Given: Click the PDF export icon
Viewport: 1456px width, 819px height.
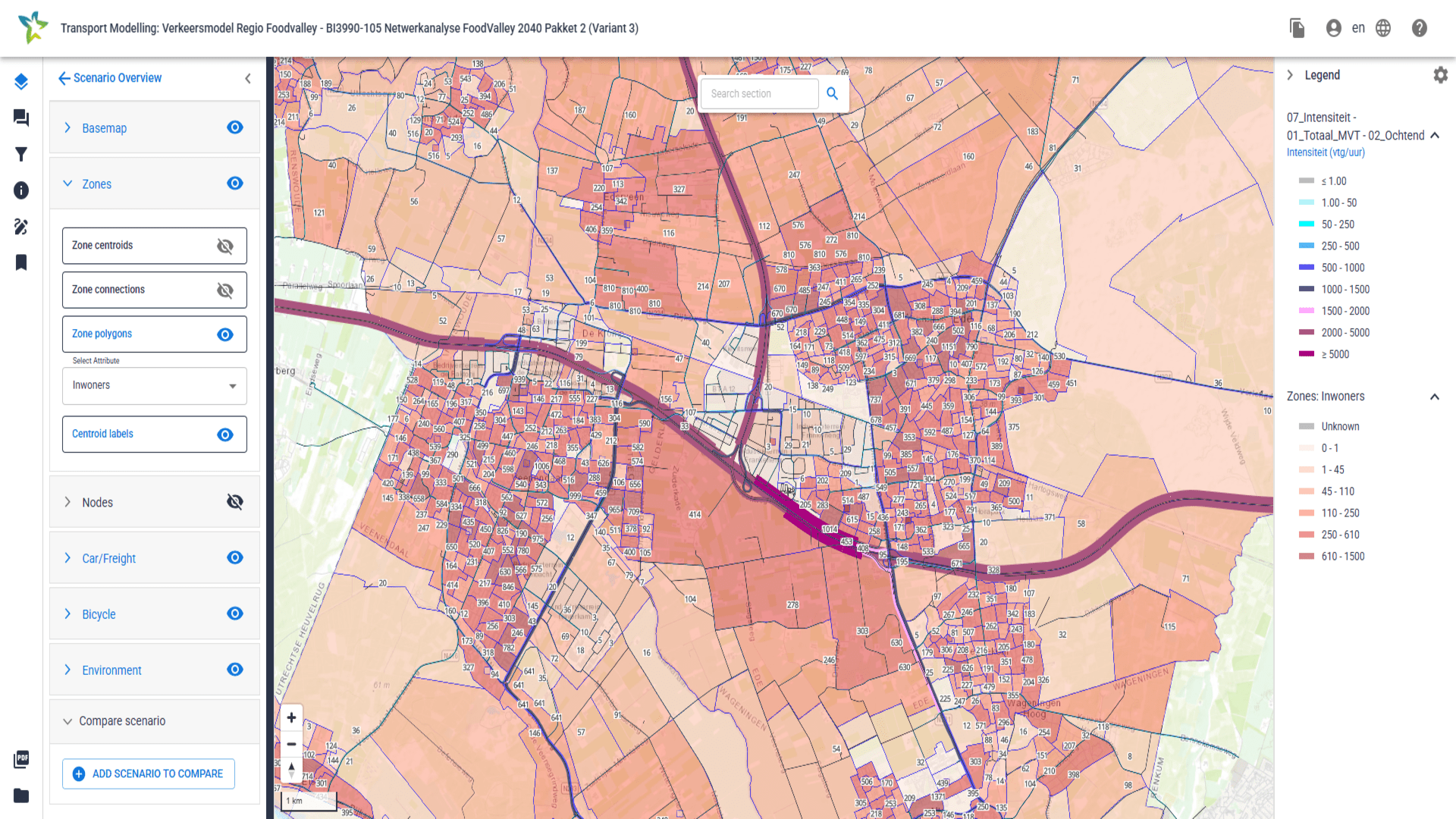Looking at the screenshot, I should click(21, 759).
